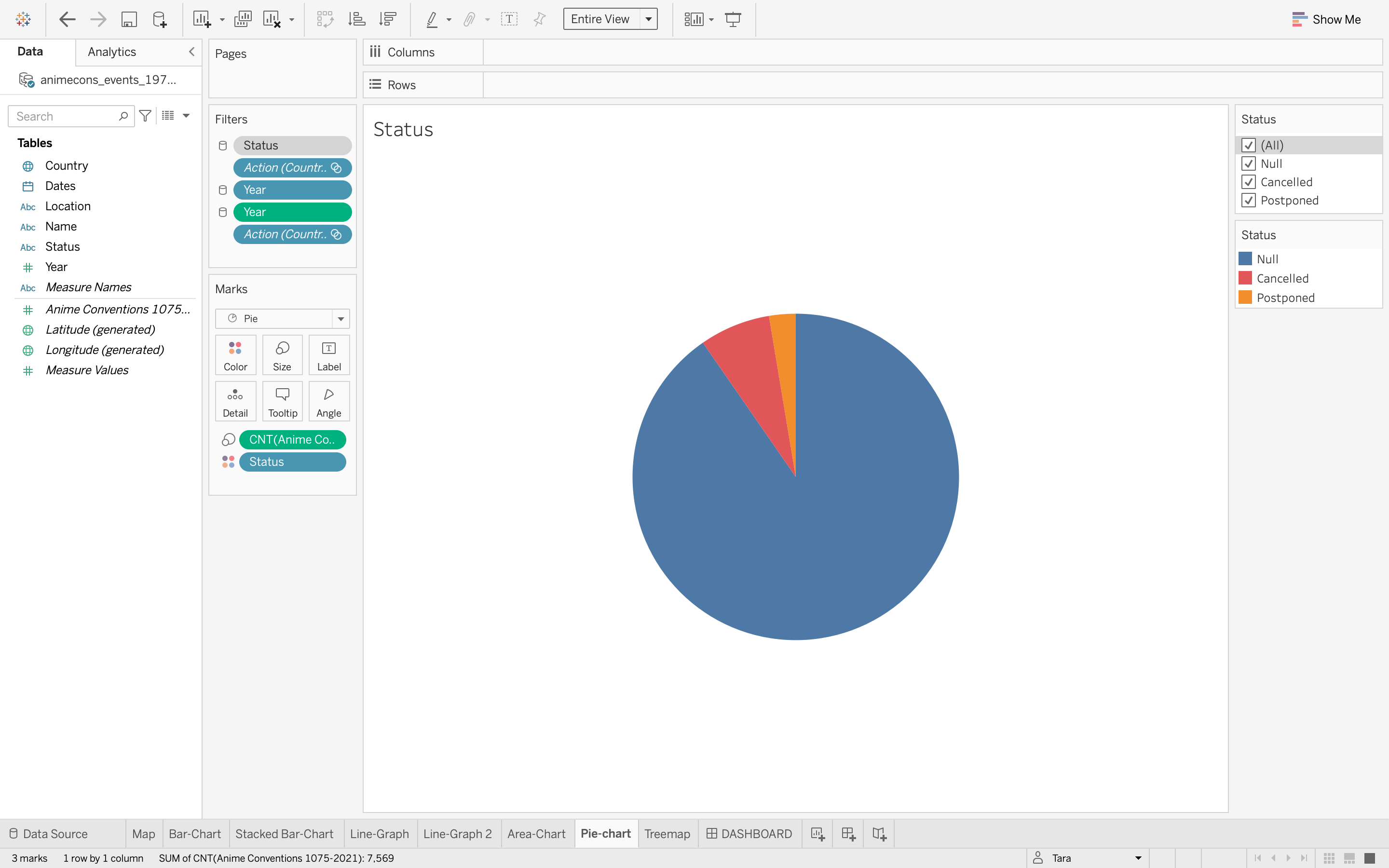Click the undo back arrow icon
The height and width of the screenshot is (868, 1389).
click(67, 19)
